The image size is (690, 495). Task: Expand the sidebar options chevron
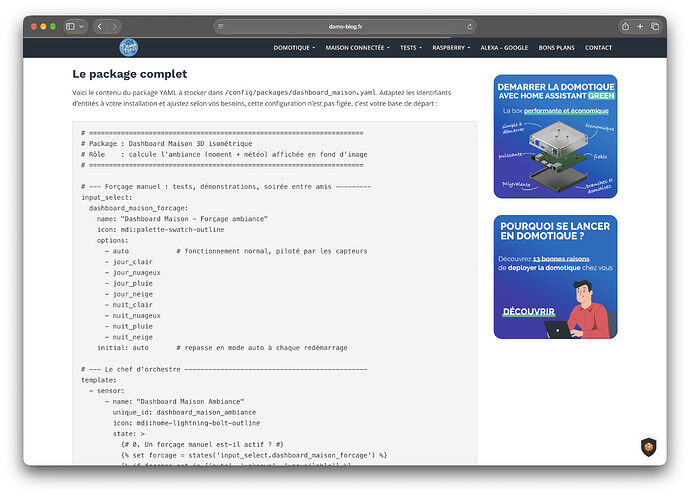[x=81, y=26]
